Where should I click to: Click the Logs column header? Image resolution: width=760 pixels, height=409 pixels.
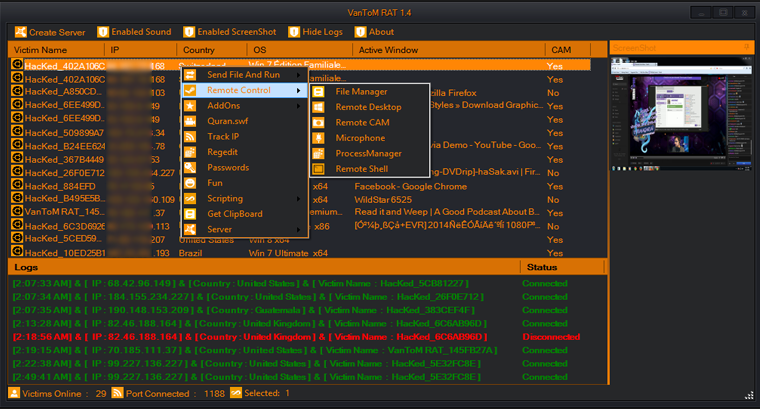point(264,267)
